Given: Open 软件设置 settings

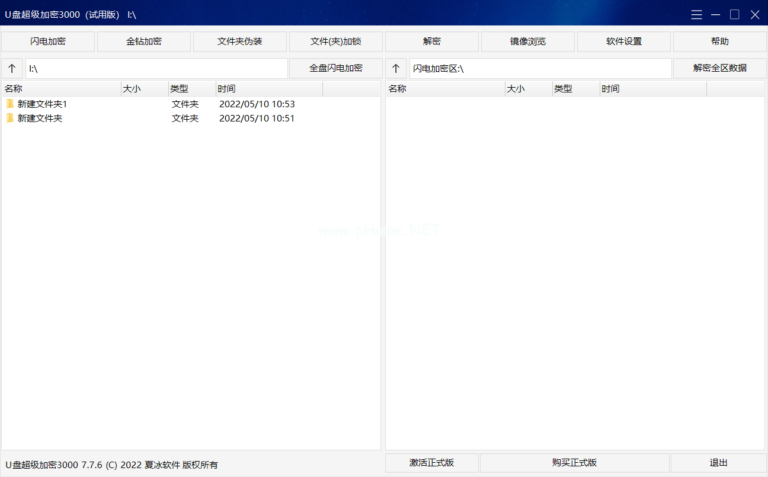Looking at the screenshot, I should click(x=624, y=42).
